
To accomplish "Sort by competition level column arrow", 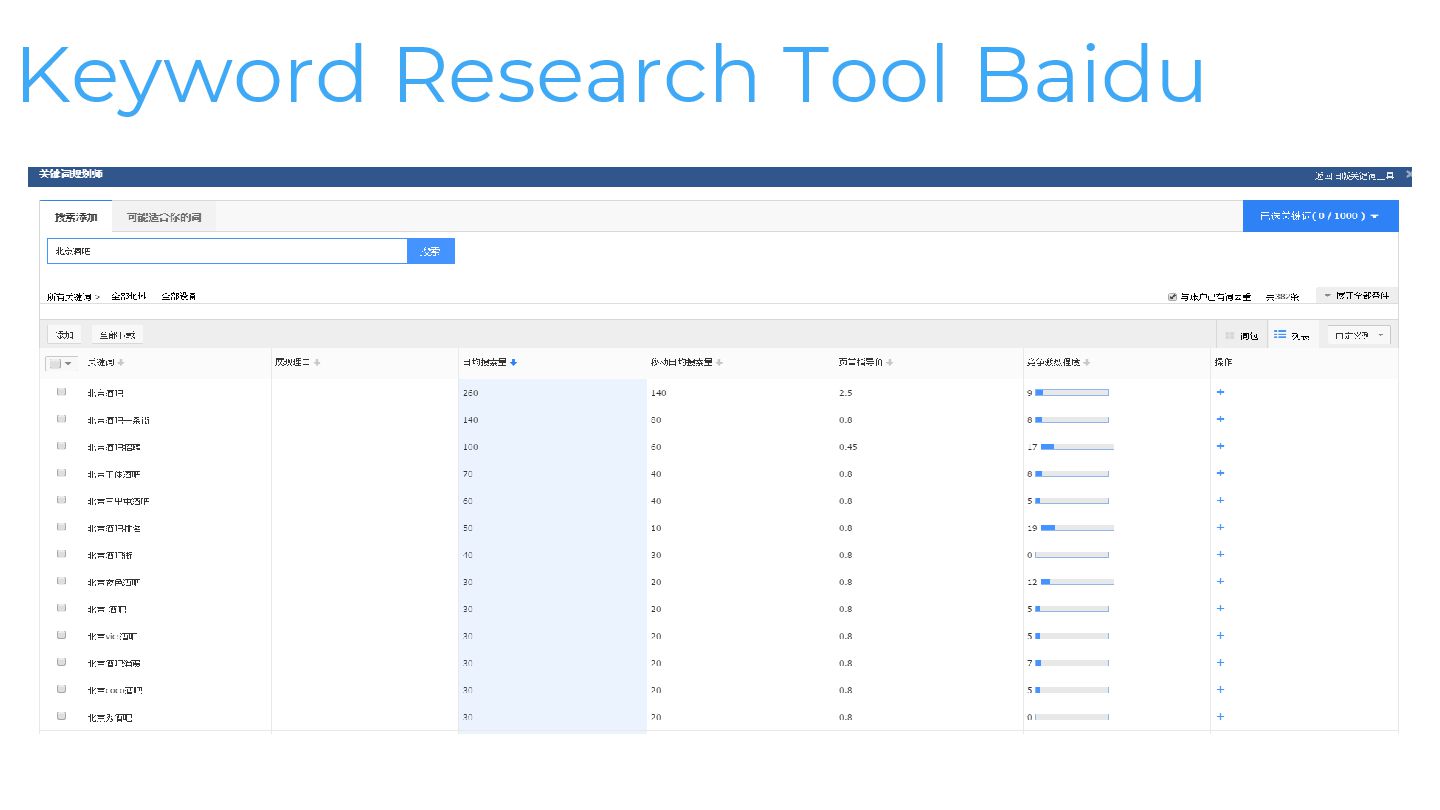I will (1087, 362).
